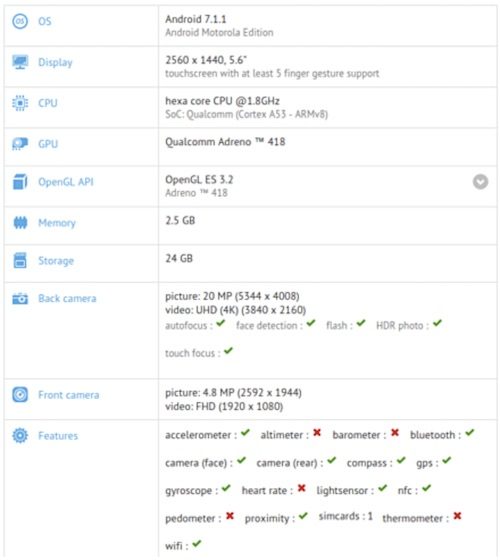This screenshot has width=500, height=560.
Task: Click the OS icon
Action: pos(20,21)
